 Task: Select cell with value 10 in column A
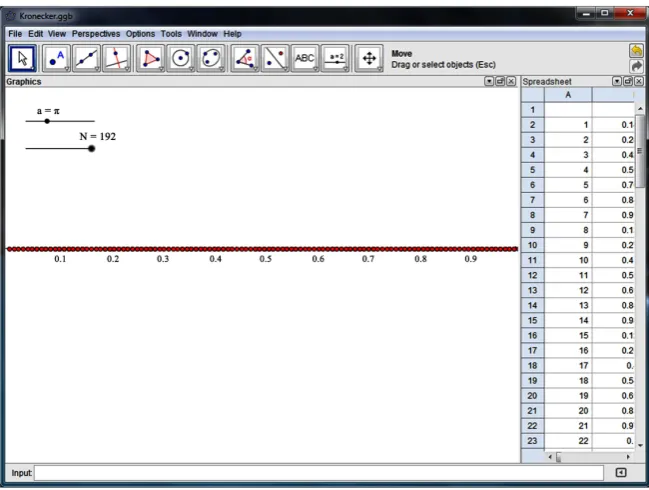click(568, 260)
